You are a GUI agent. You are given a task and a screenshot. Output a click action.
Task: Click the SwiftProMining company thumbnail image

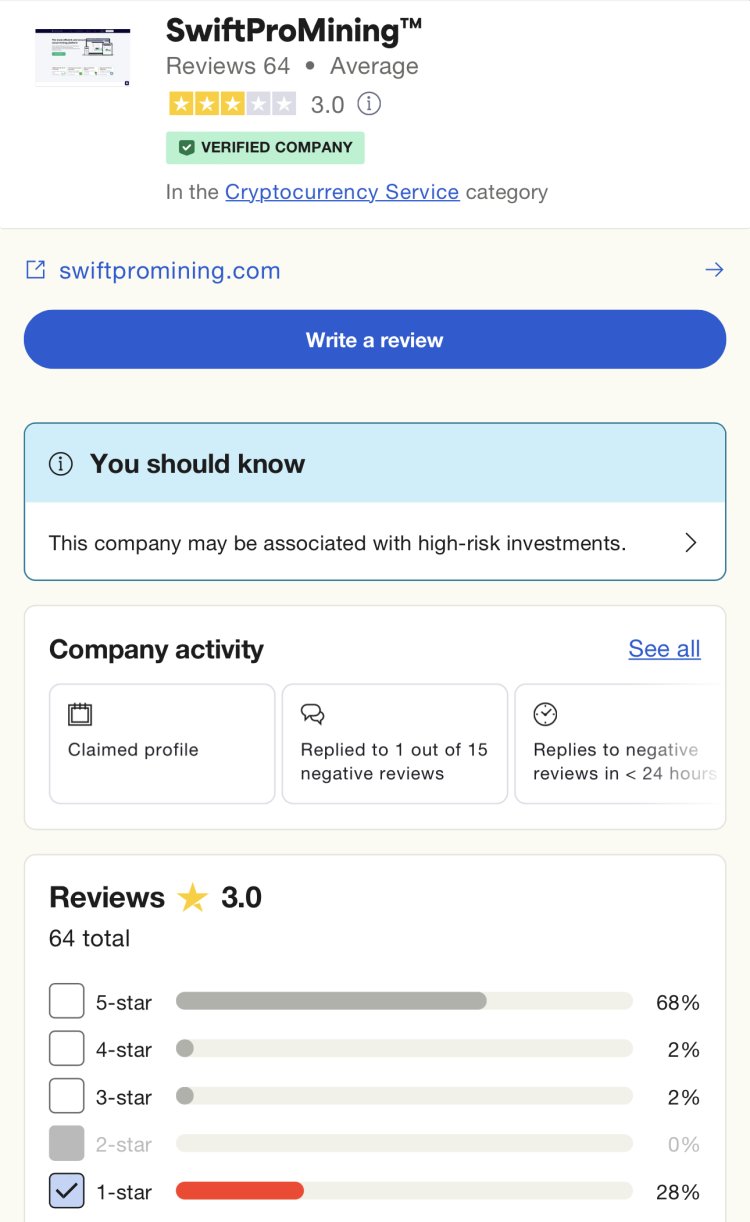[x=82, y=57]
